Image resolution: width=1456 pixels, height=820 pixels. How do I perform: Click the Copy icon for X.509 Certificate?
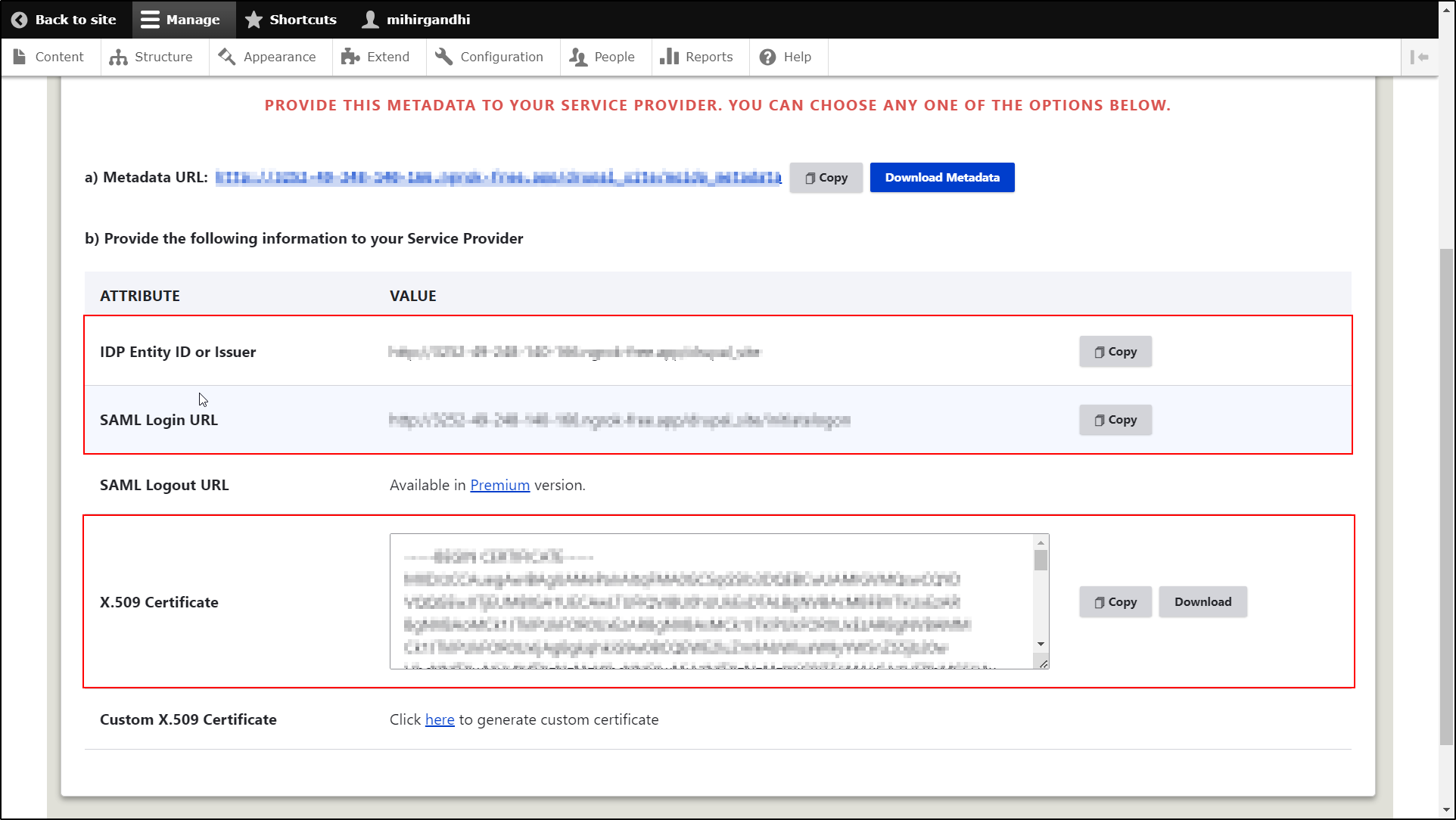[x=1115, y=601]
